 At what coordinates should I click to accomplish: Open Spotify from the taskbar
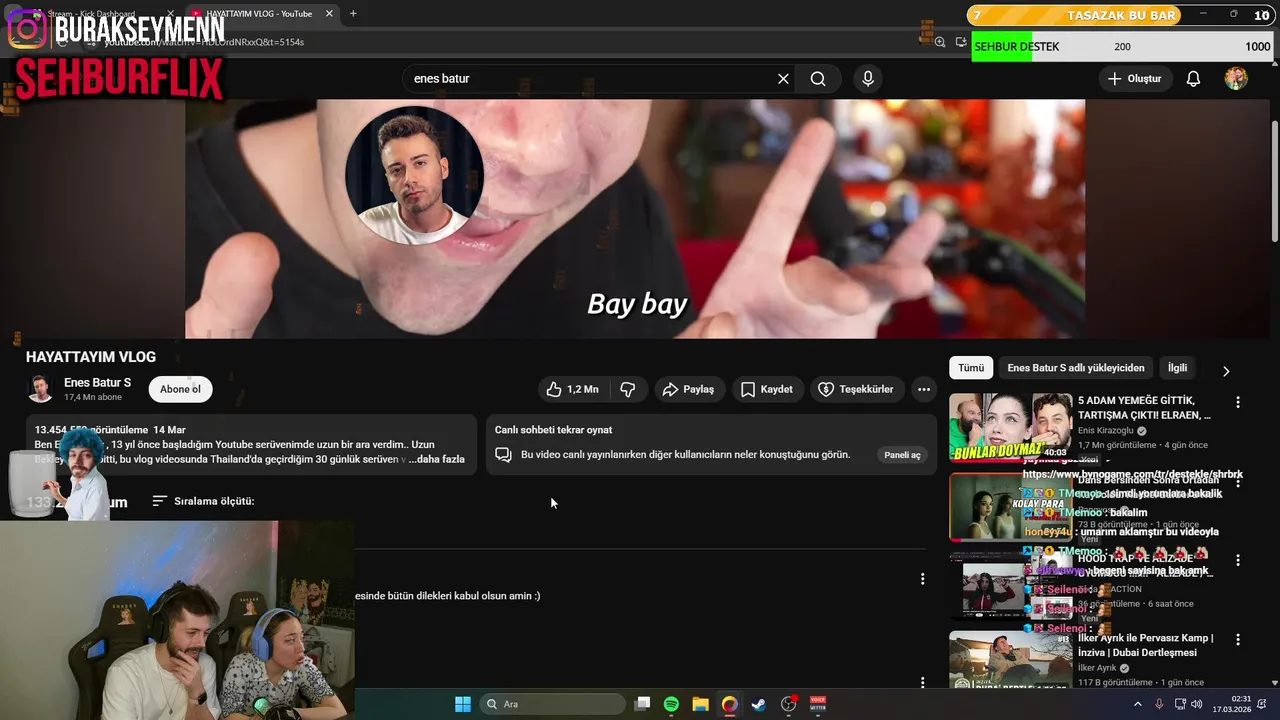click(671, 704)
